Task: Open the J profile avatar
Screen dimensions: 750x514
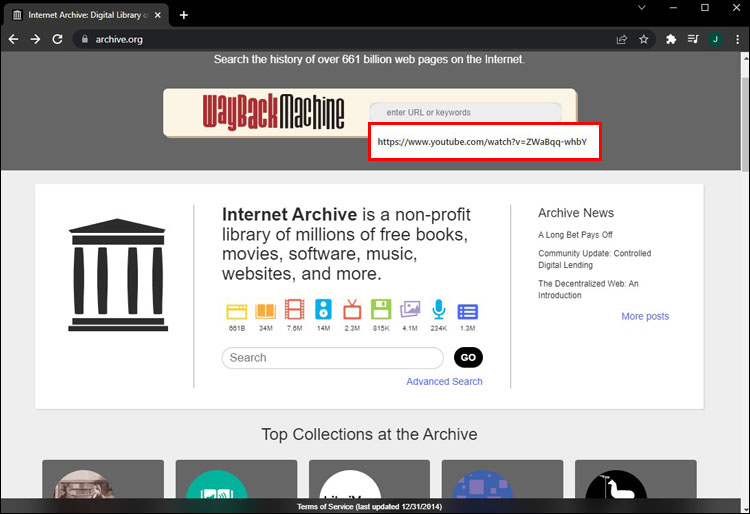Action: [x=716, y=39]
